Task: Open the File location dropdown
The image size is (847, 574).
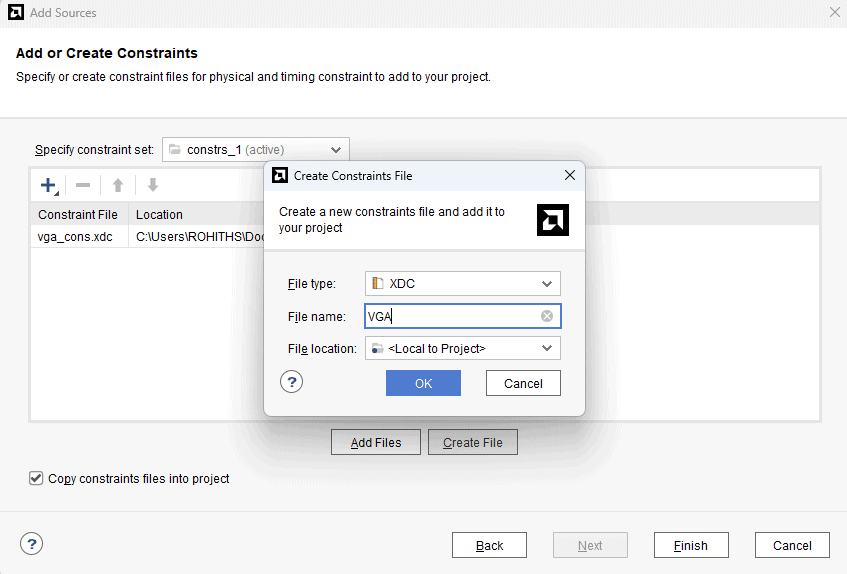Action: coord(547,349)
